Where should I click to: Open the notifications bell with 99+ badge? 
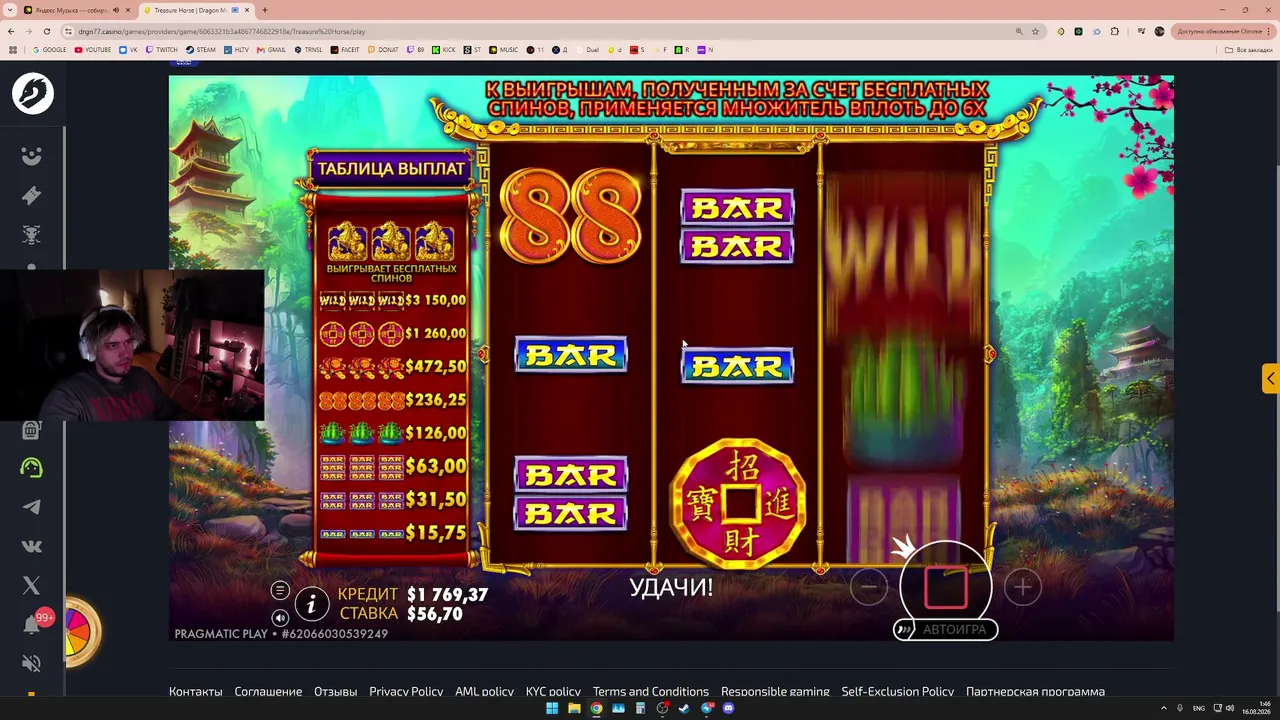(x=33, y=624)
